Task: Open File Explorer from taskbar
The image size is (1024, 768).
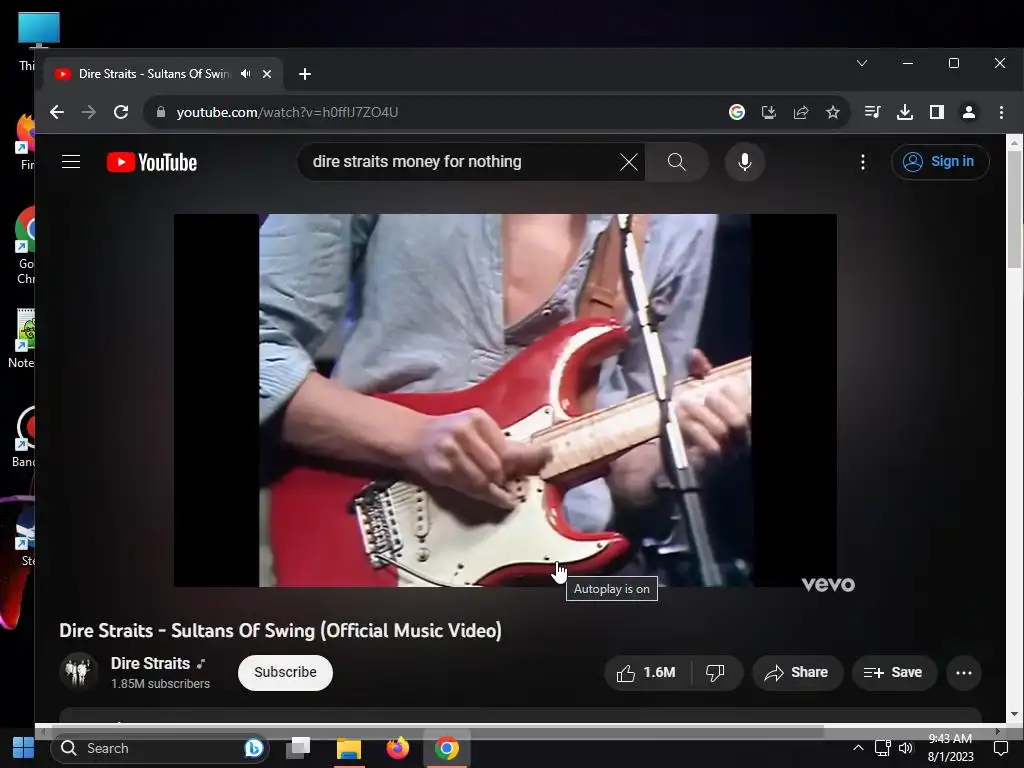Action: pos(349,748)
